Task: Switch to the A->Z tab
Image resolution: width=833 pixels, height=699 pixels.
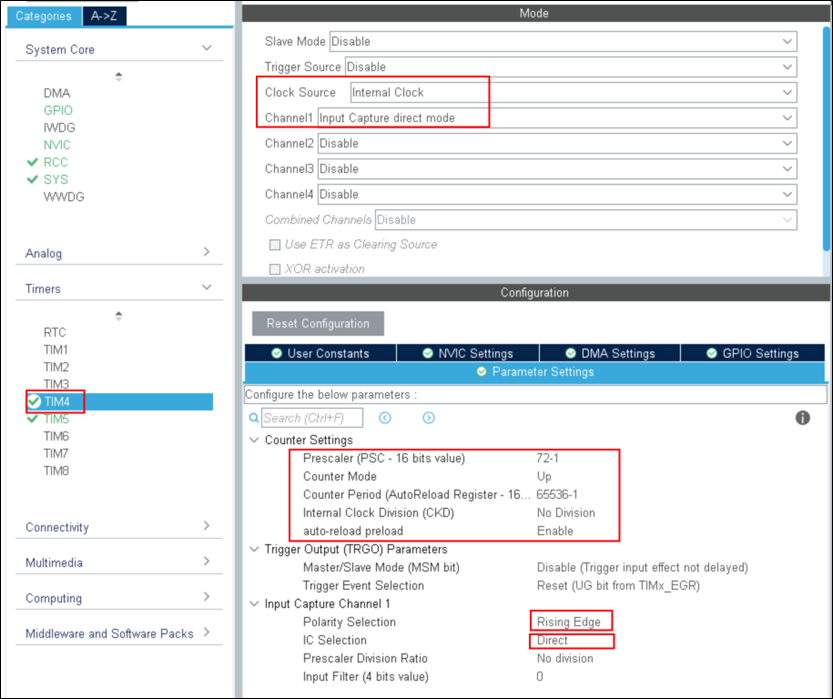Action: pyautogui.click(x=102, y=16)
